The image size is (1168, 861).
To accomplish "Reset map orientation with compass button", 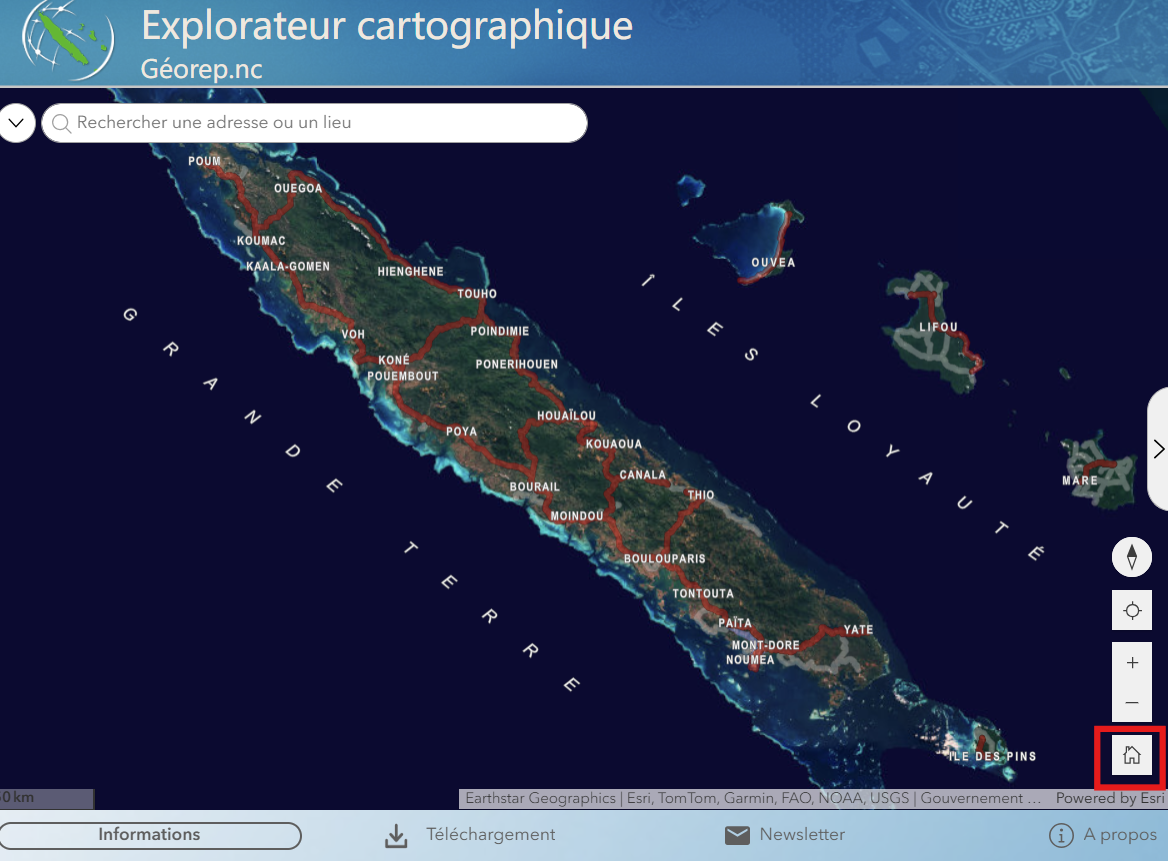I will point(1132,556).
